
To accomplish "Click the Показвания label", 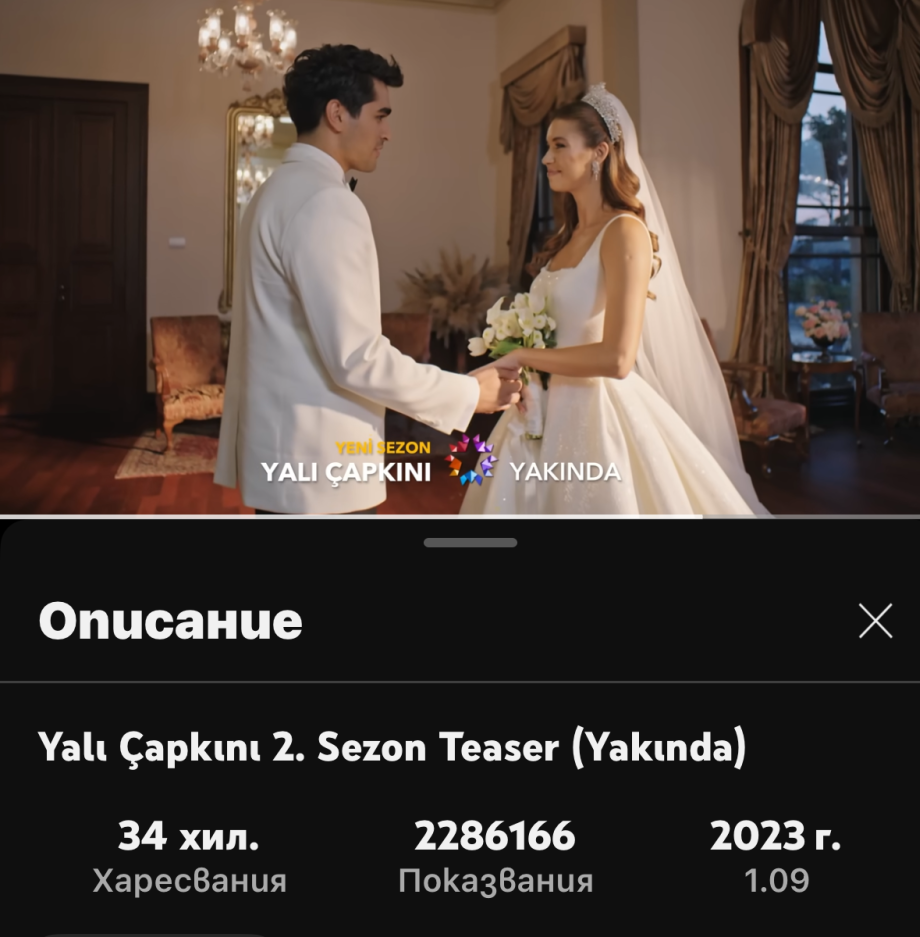I will [496, 881].
